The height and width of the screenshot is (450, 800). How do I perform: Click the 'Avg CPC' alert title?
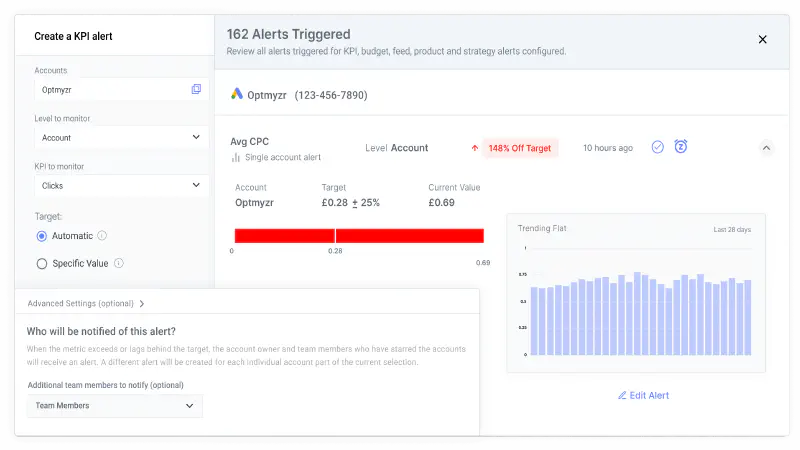[x=249, y=142]
